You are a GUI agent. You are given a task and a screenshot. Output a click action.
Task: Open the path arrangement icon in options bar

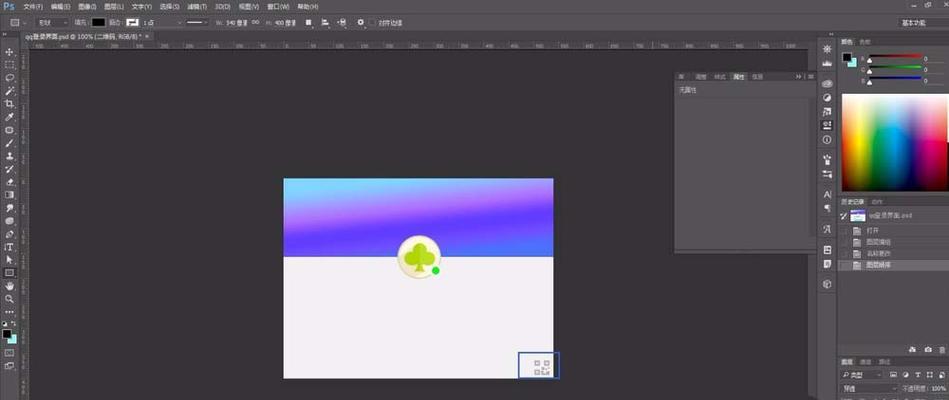click(x=343, y=22)
